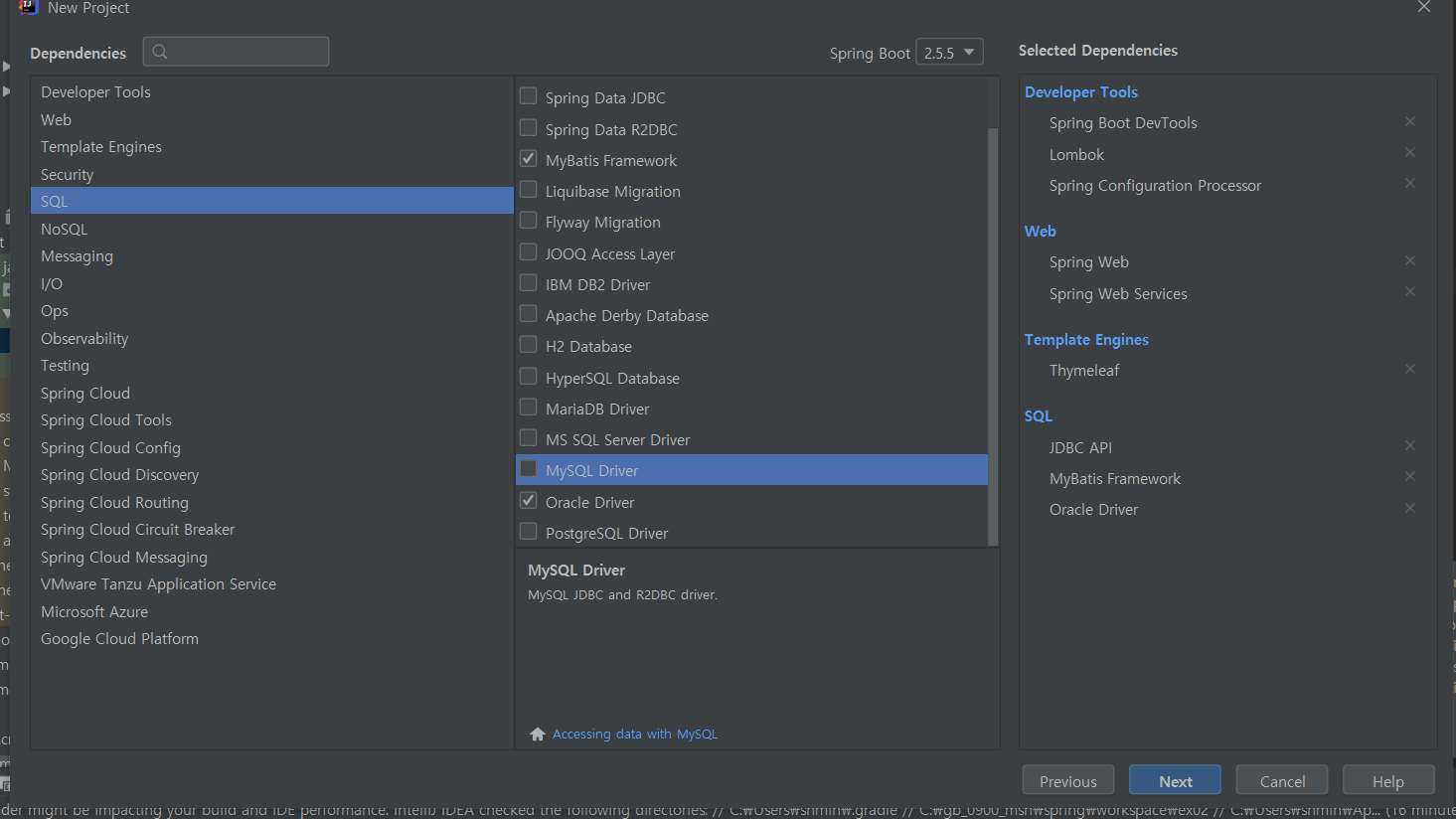Check PostgreSQL Driver checkbox
Image resolution: width=1456 pixels, height=819 pixels.
(529, 532)
